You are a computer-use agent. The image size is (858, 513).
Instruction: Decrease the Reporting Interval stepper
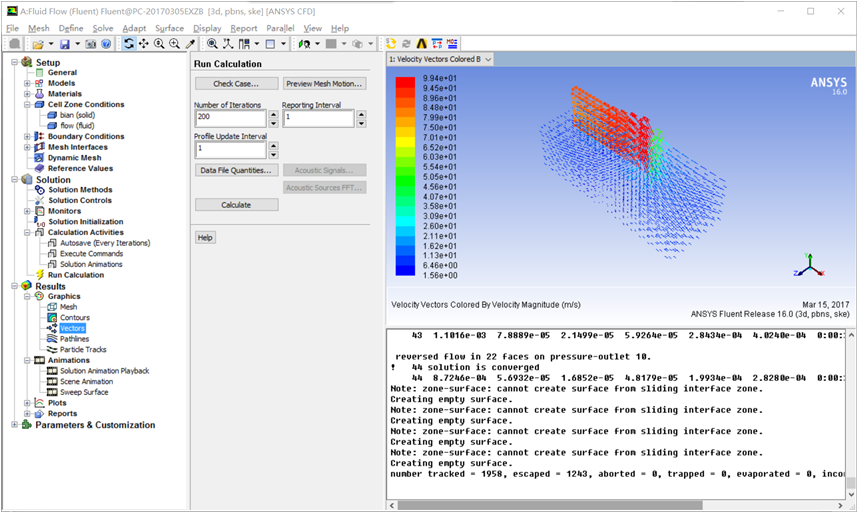361,124
